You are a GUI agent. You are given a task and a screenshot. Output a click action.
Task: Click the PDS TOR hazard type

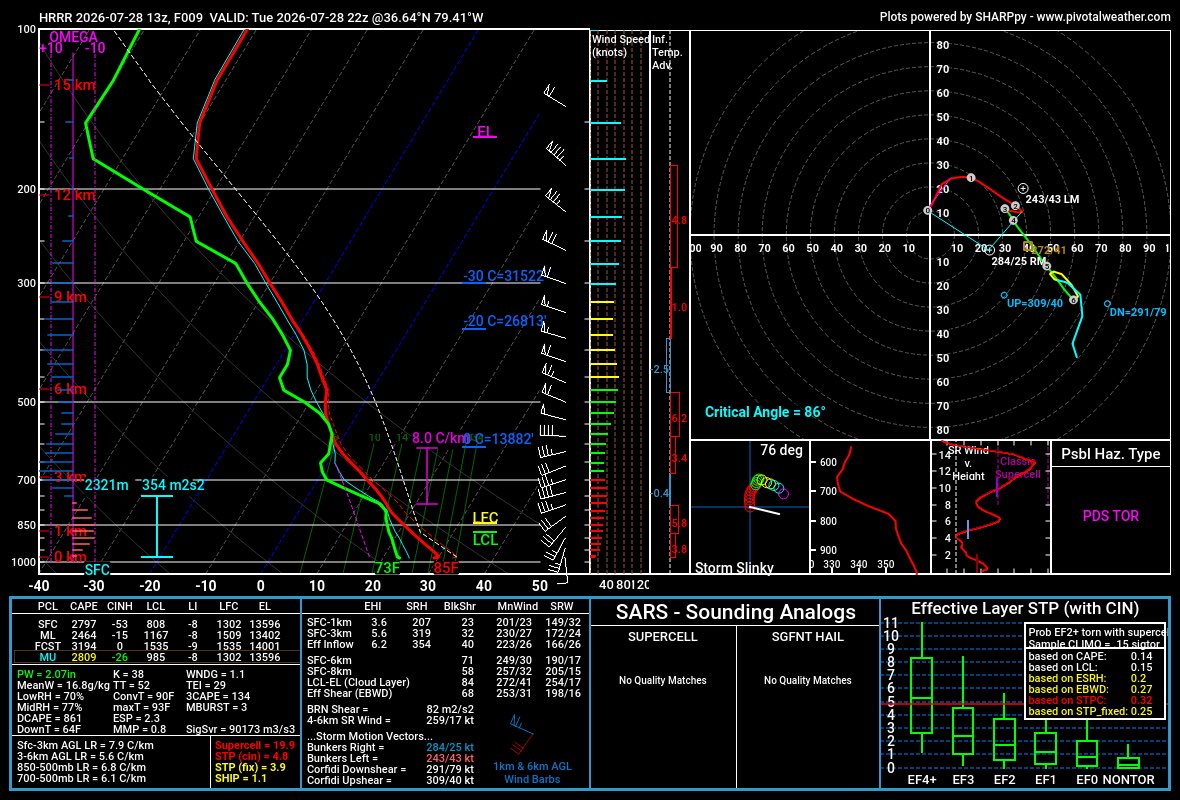click(x=1110, y=516)
